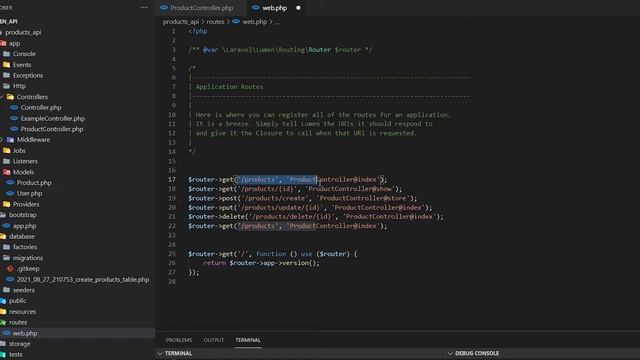
Task: Select web.php in the explorer tree
Action: tap(24, 333)
